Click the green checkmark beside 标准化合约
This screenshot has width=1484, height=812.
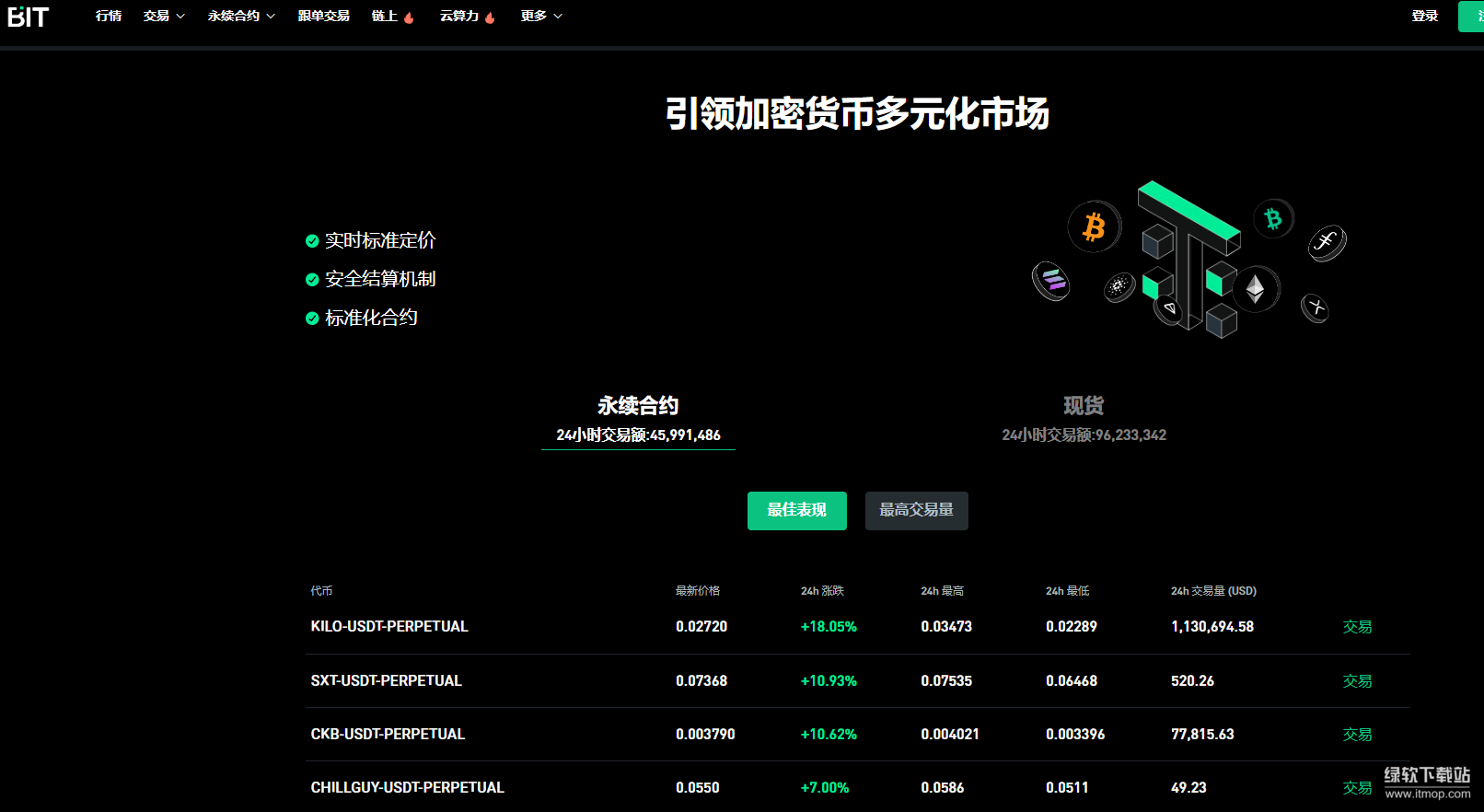(x=312, y=319)
